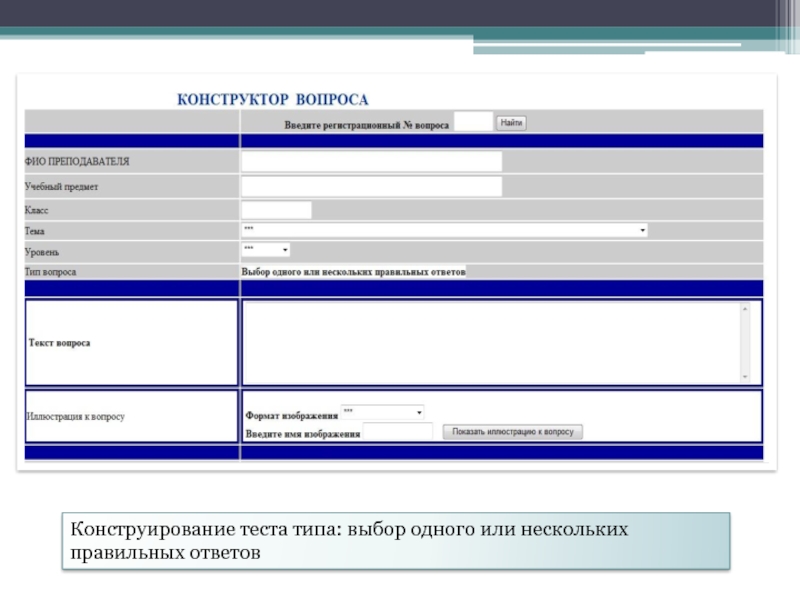Click the question text area's scroll down arrow
Viewport: 800px width, 600px height.
tap(745, 377)
